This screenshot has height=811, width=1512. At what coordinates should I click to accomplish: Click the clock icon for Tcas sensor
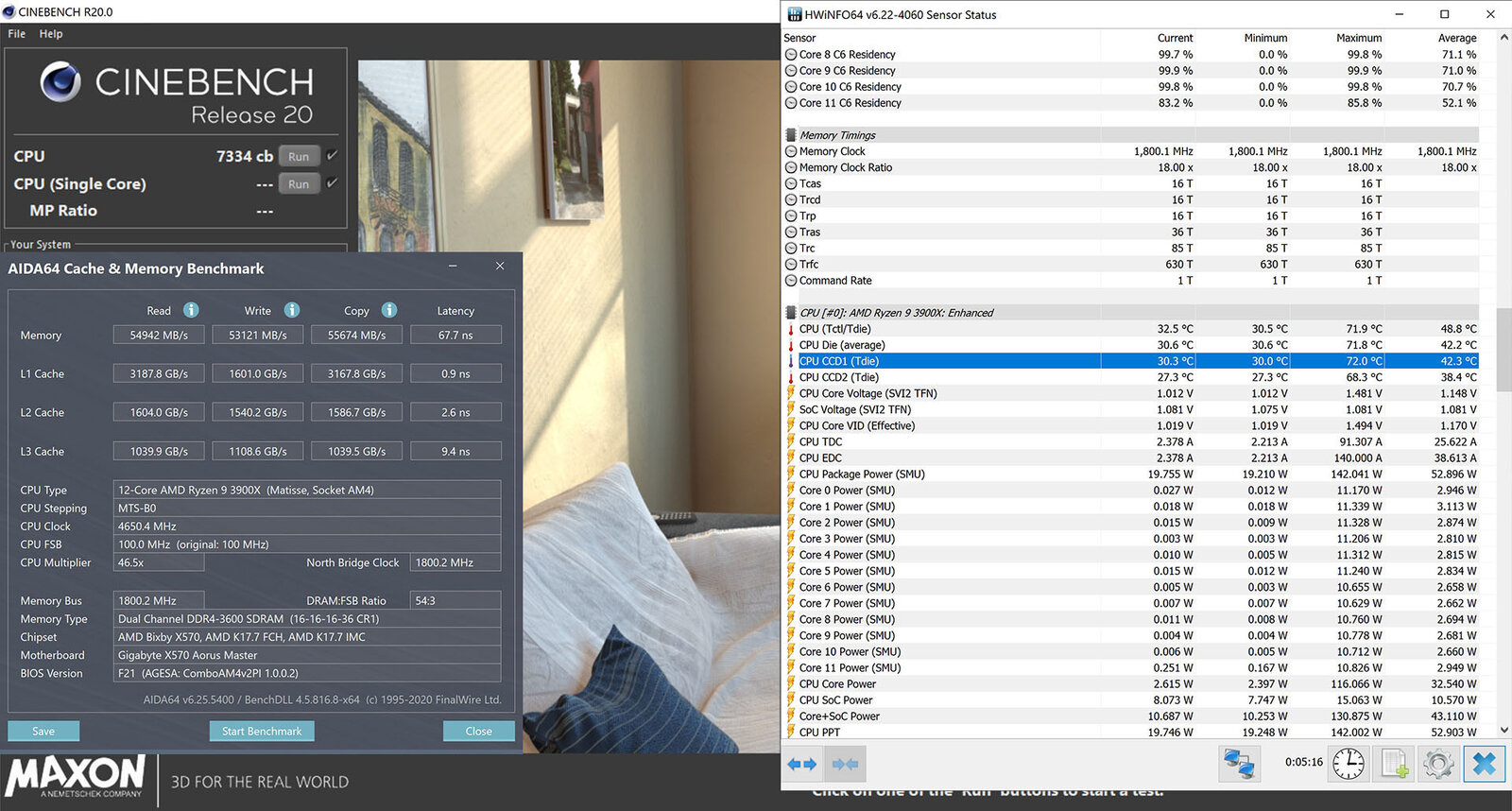click(791, 183)
